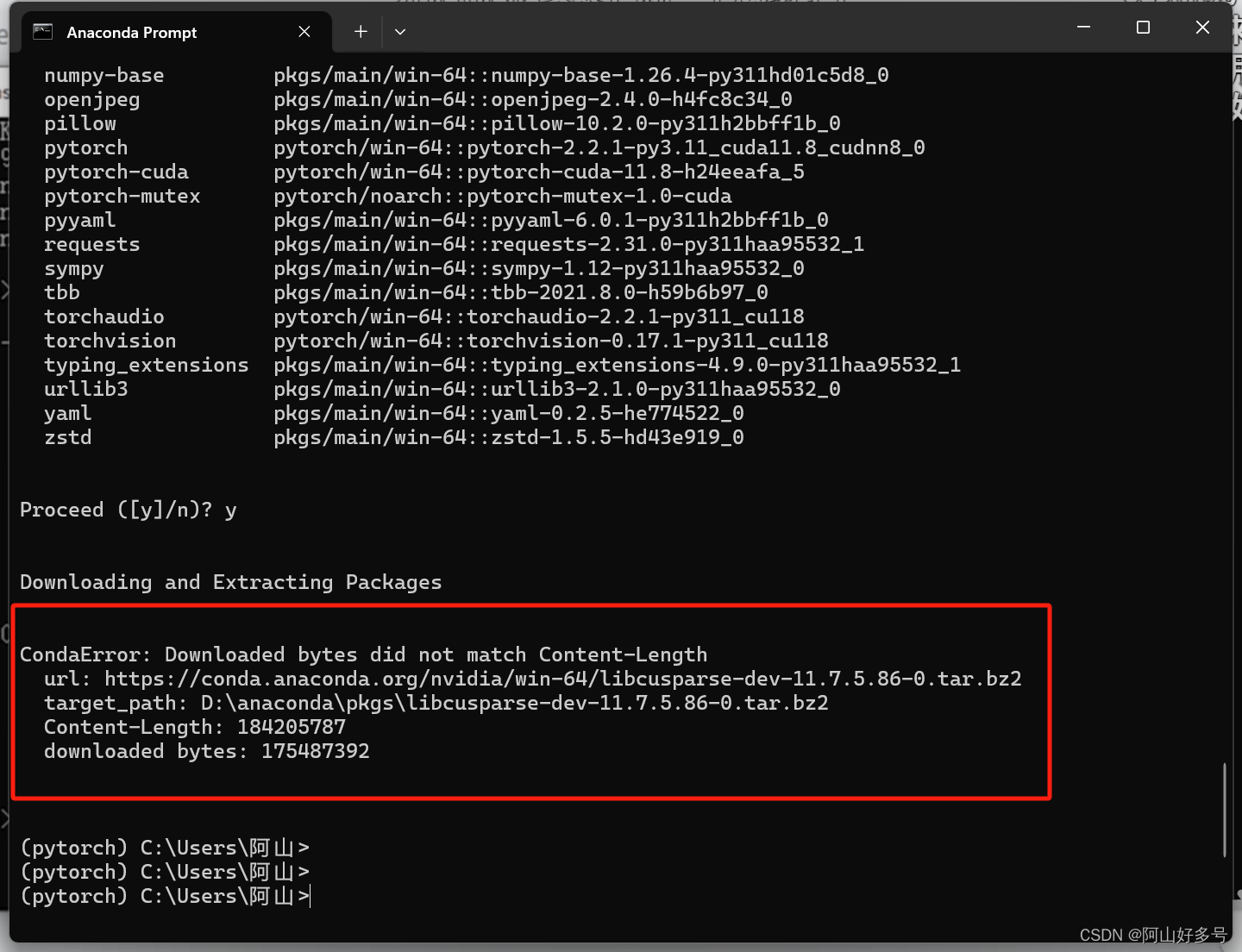The image size is (1242, 952).
Task: Expand the new-tab profile dropdown
Action: point(400,32)
